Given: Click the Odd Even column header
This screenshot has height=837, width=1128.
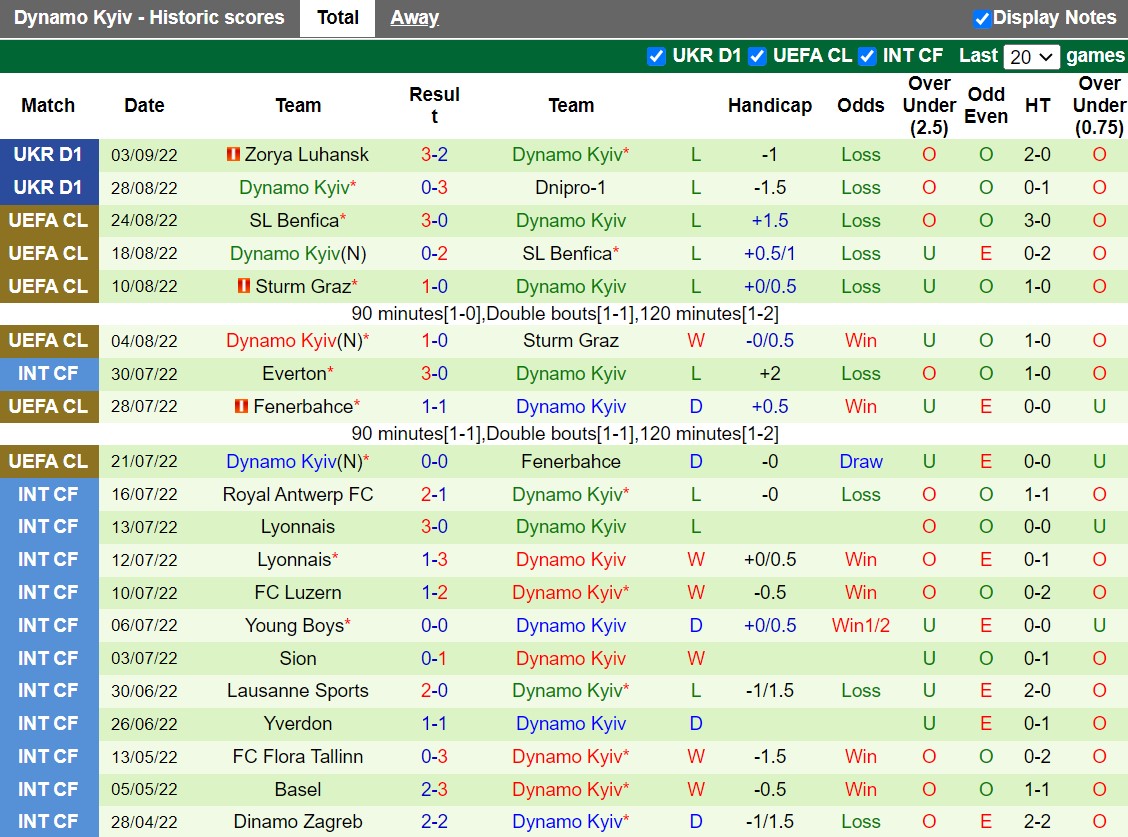Looking at the screenshot, I should click(x=986, y=105).
